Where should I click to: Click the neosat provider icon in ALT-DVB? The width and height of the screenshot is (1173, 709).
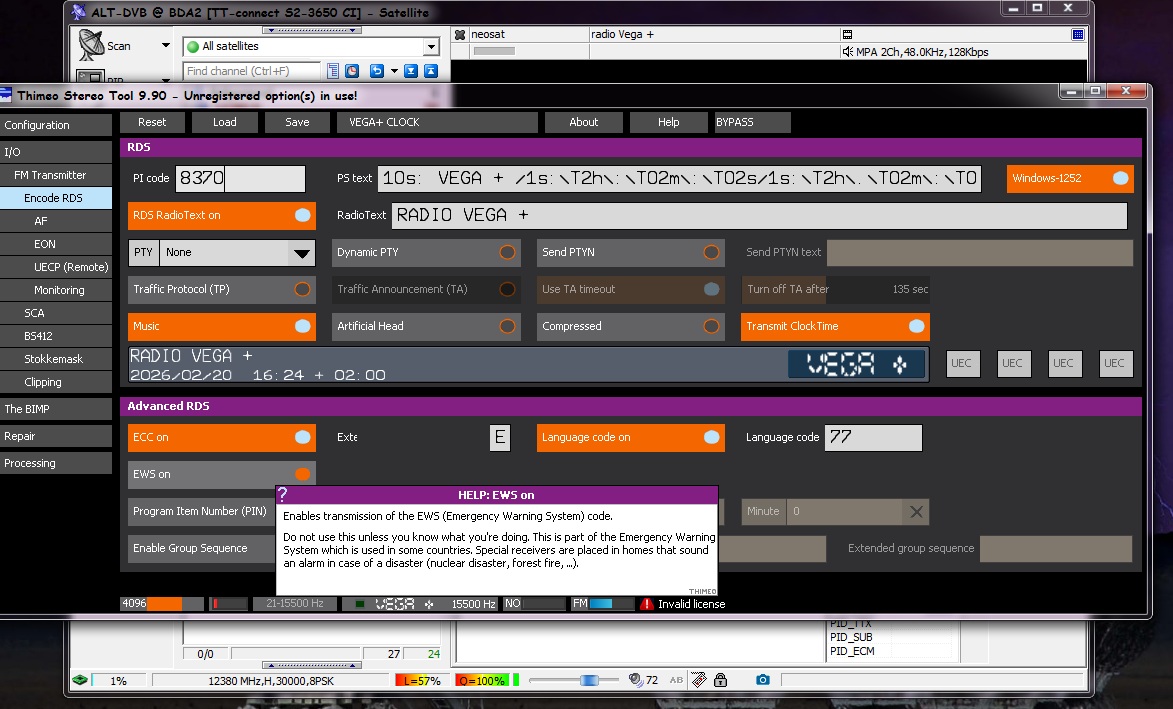460,34
